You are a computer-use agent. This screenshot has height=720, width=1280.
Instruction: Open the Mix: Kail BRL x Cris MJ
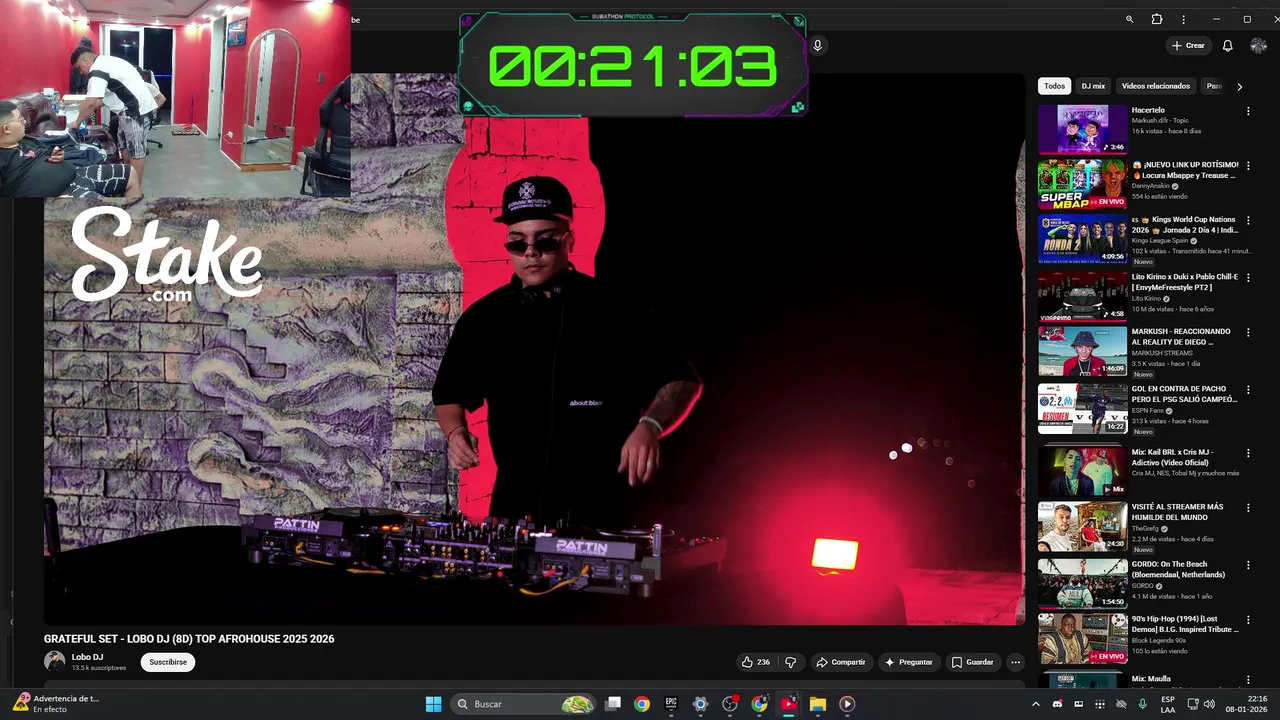[1082, 470]
